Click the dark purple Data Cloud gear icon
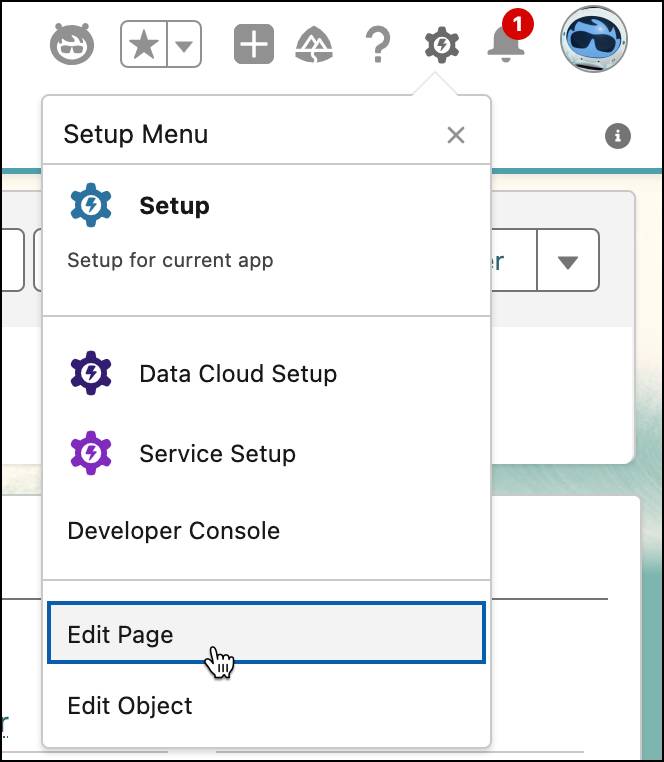Screen dimensions: 664x762 91,373
